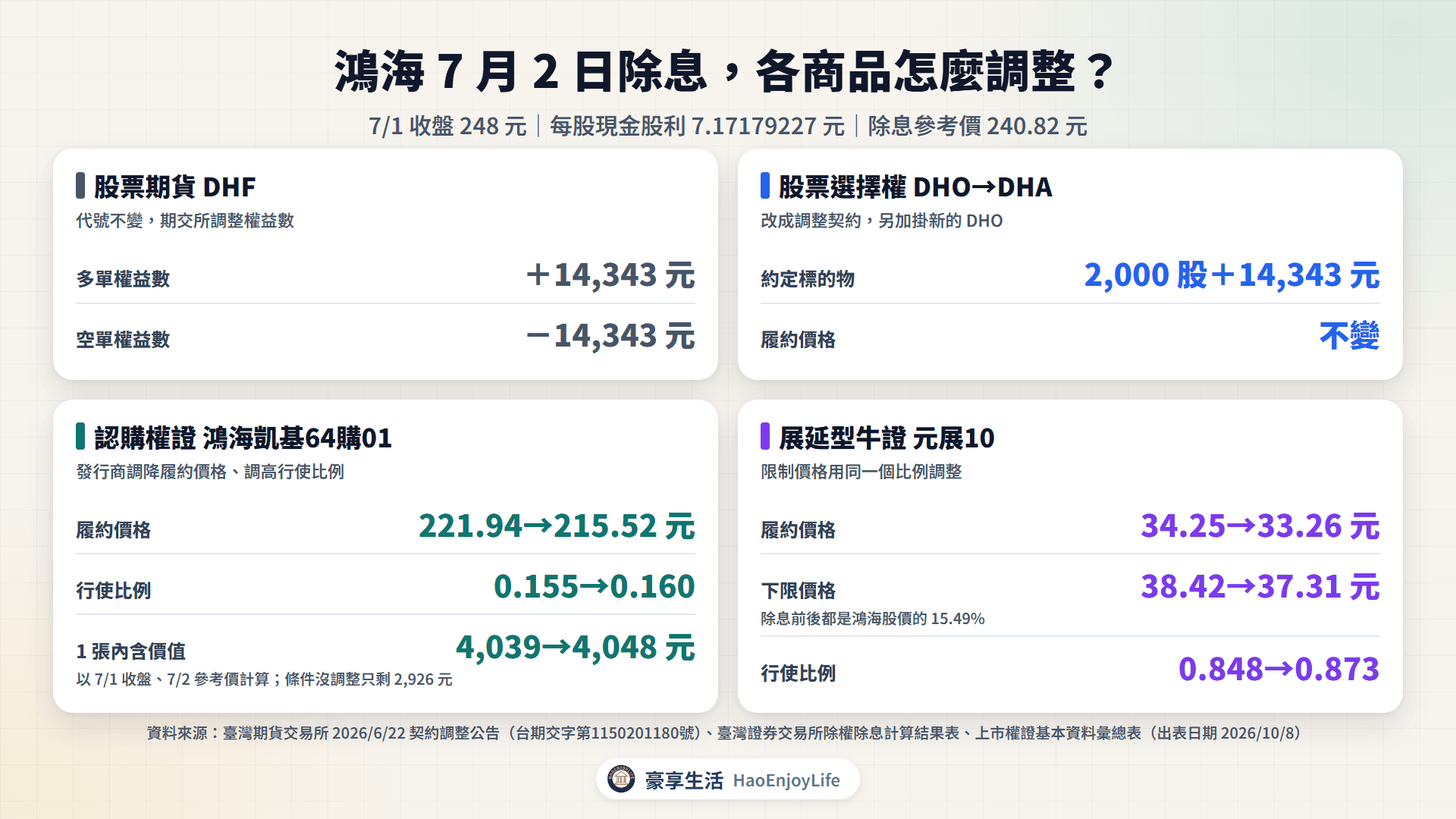
Task: Click the 股票選擇權 DHO→DHA title
Action: (x=915, y=187)
